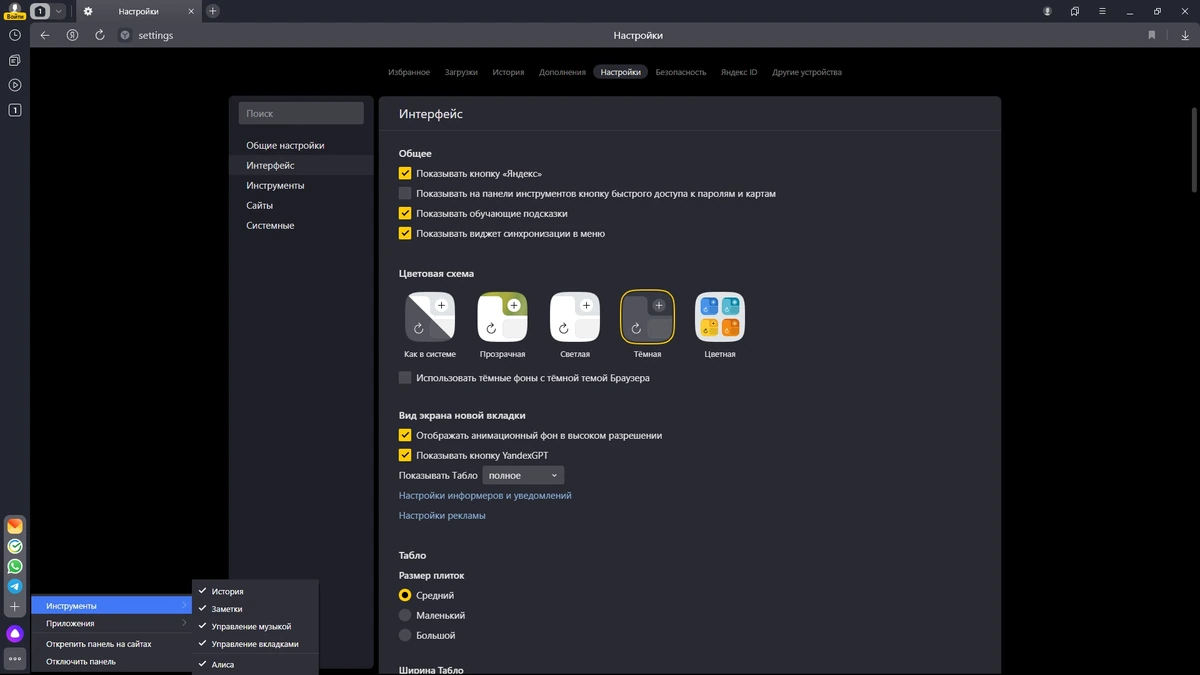The image size is (1200, 675).
Task: Reload the settings page
Action: [x=100, y=35]
